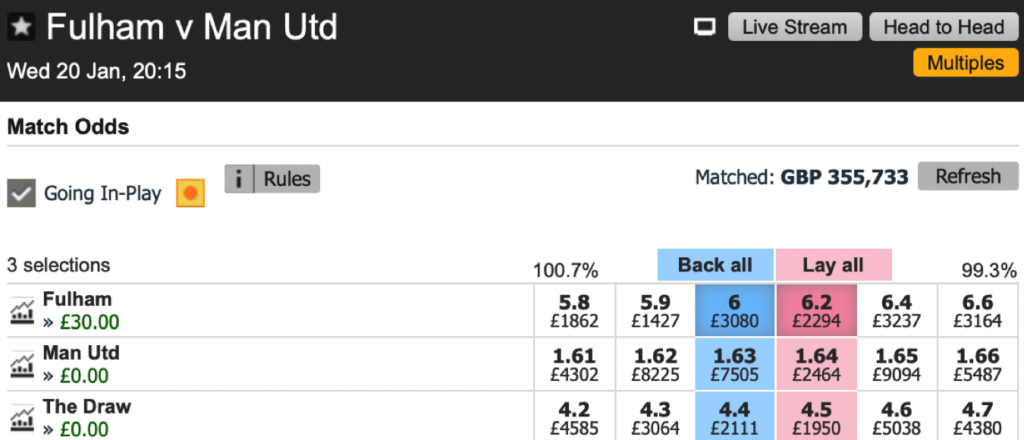Select Man Utd back price 1.63
This screenshot has height=440, width=1024.
click(x=734, y=364)
